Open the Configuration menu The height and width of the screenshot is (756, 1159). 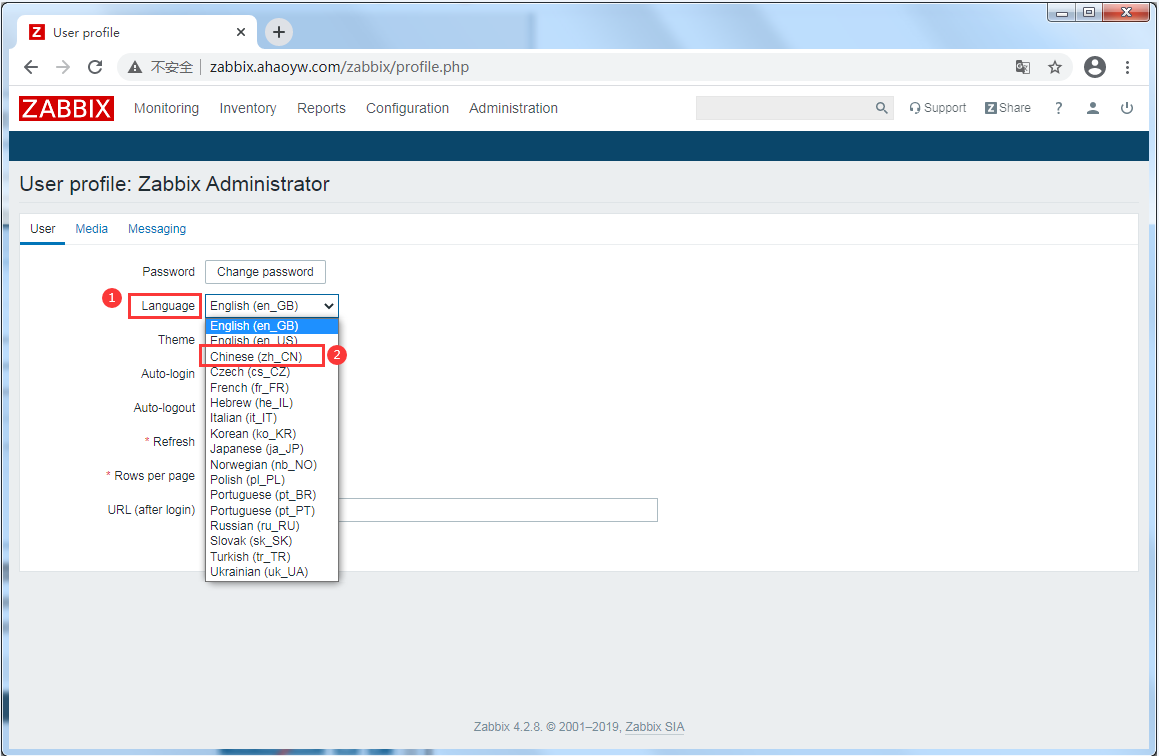coord(407,108)
